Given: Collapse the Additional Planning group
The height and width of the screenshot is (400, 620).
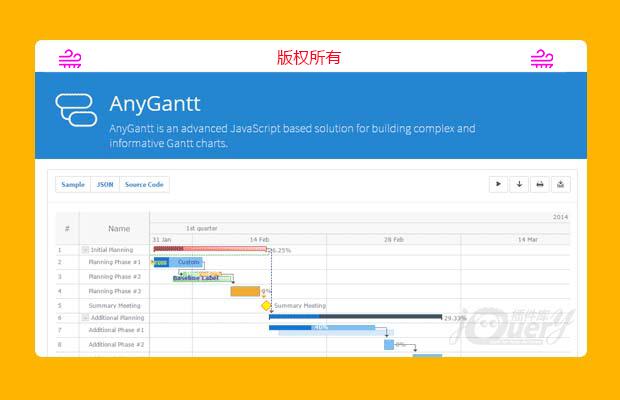Looking at the screenshot, I should 85,318.
